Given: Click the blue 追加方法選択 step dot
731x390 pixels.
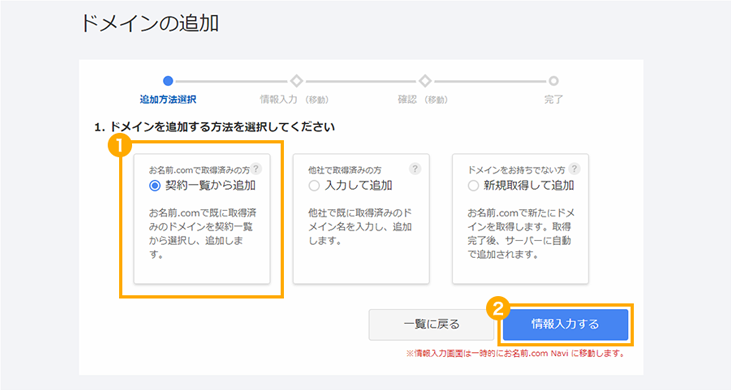Looking at the screenshot, I should tap(168, 81).
